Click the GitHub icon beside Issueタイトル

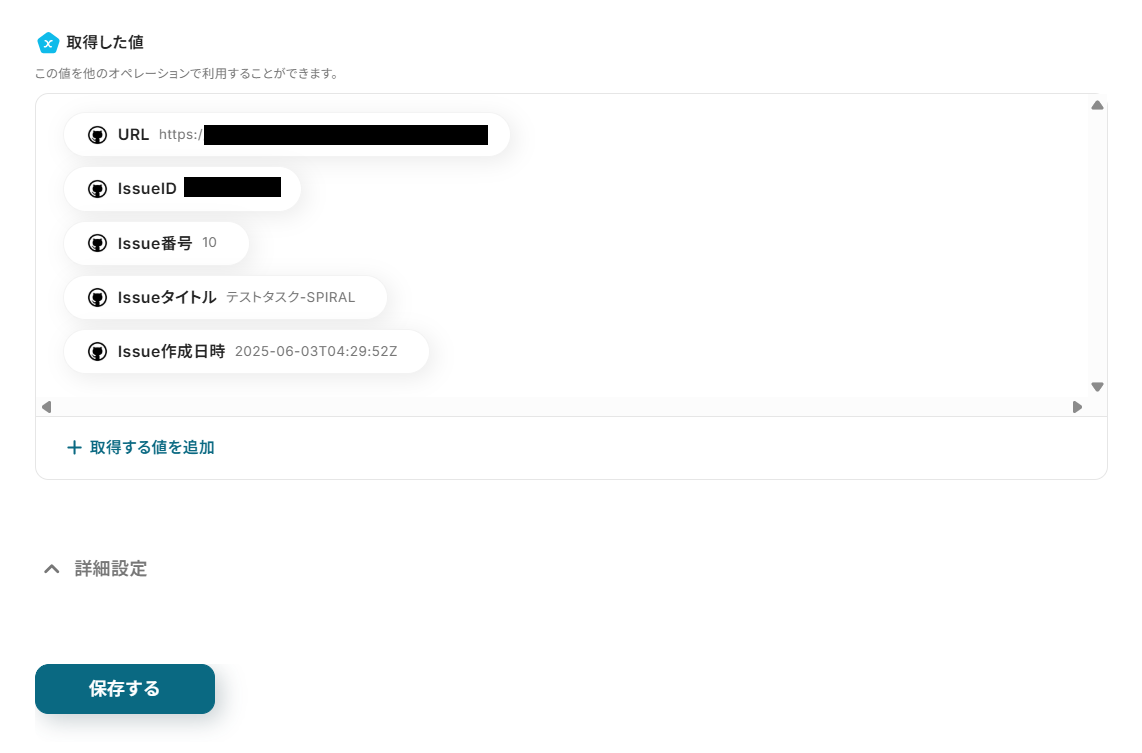click(x=97, y=297)
